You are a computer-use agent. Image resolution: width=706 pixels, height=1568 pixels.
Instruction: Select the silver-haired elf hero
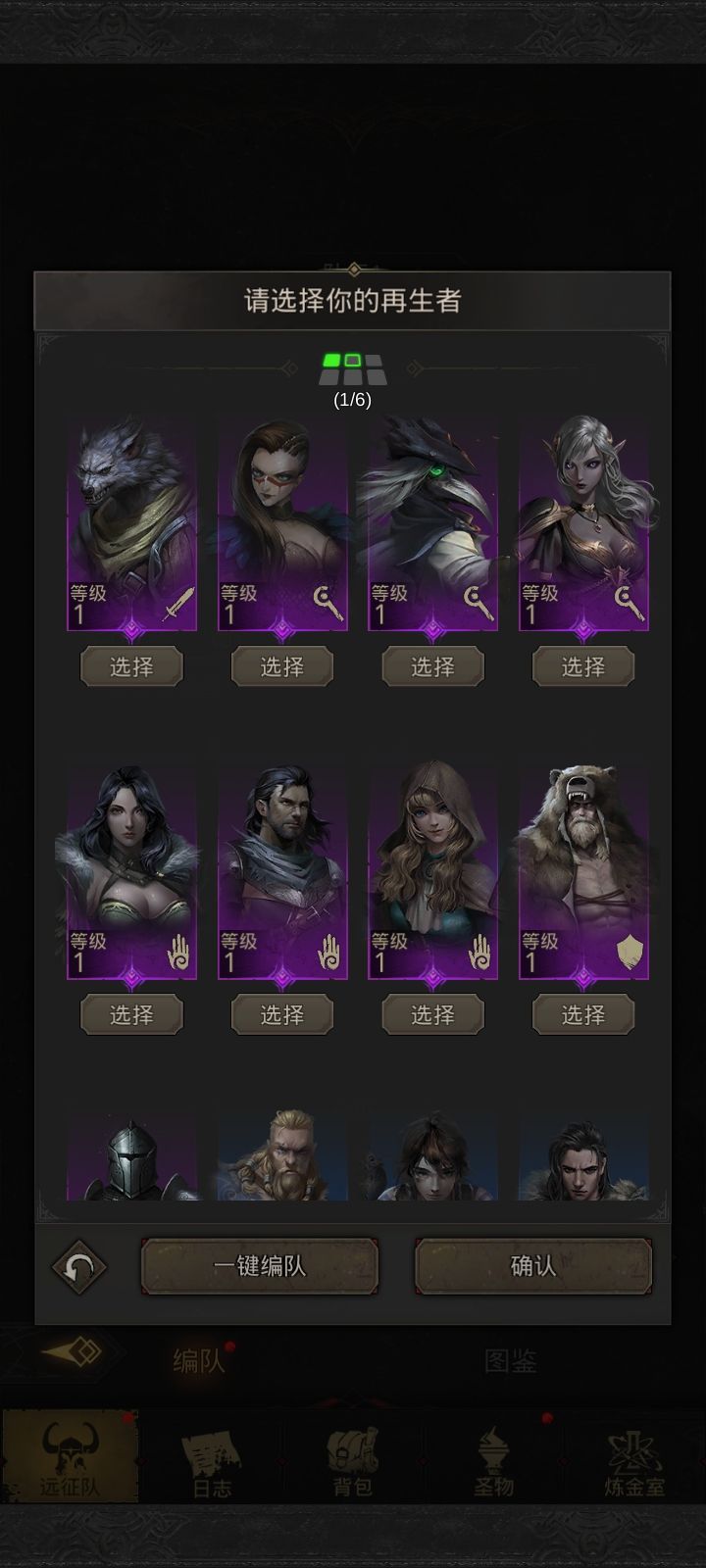[583, 666]
